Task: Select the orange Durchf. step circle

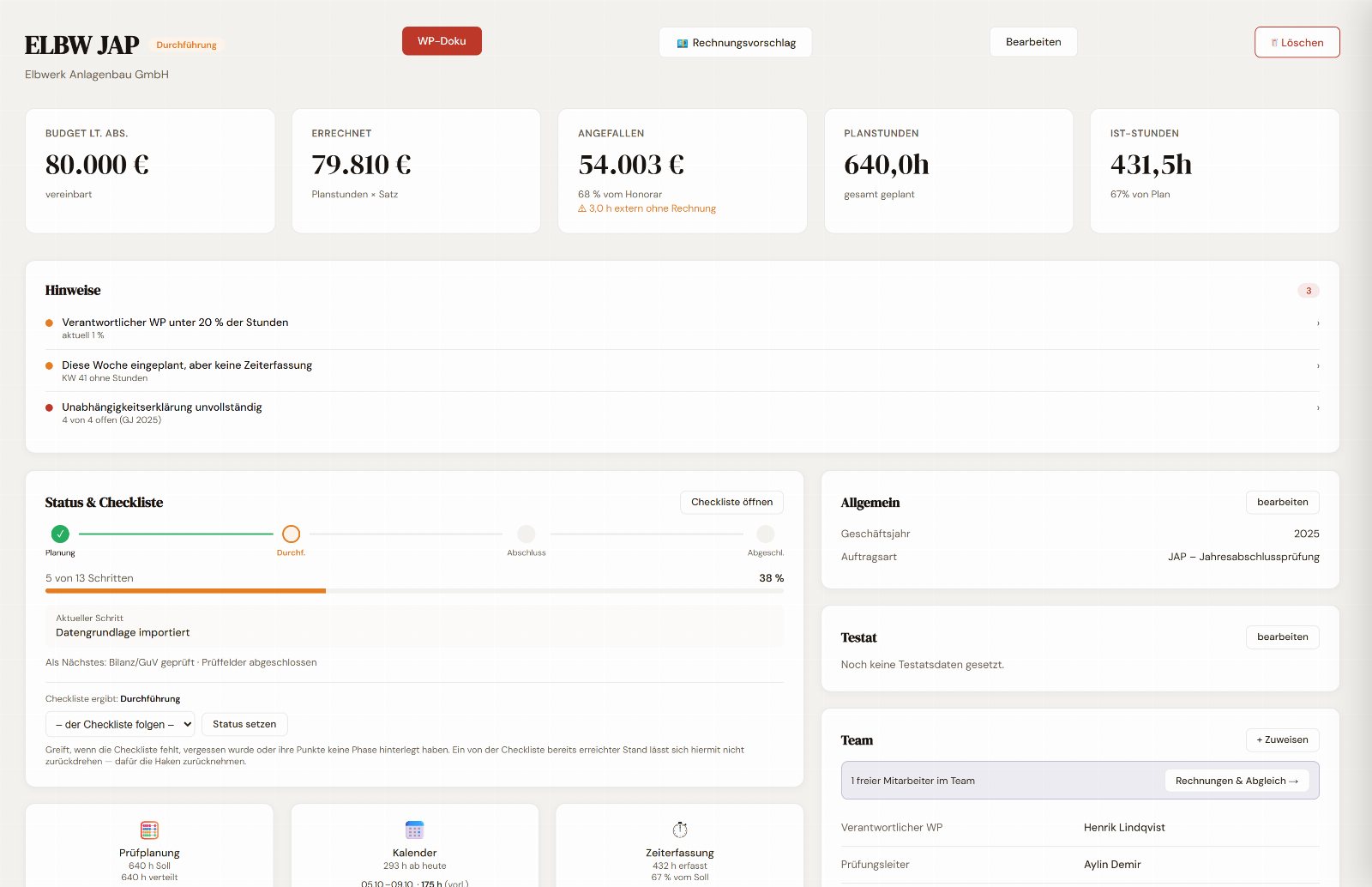Action: (291, 534)
